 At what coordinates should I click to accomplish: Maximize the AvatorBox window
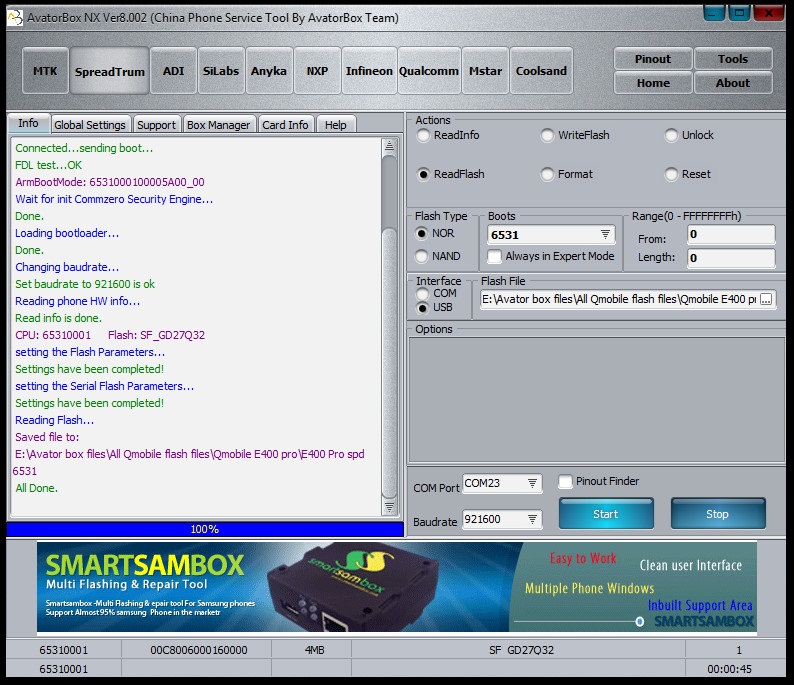point(739,13)
